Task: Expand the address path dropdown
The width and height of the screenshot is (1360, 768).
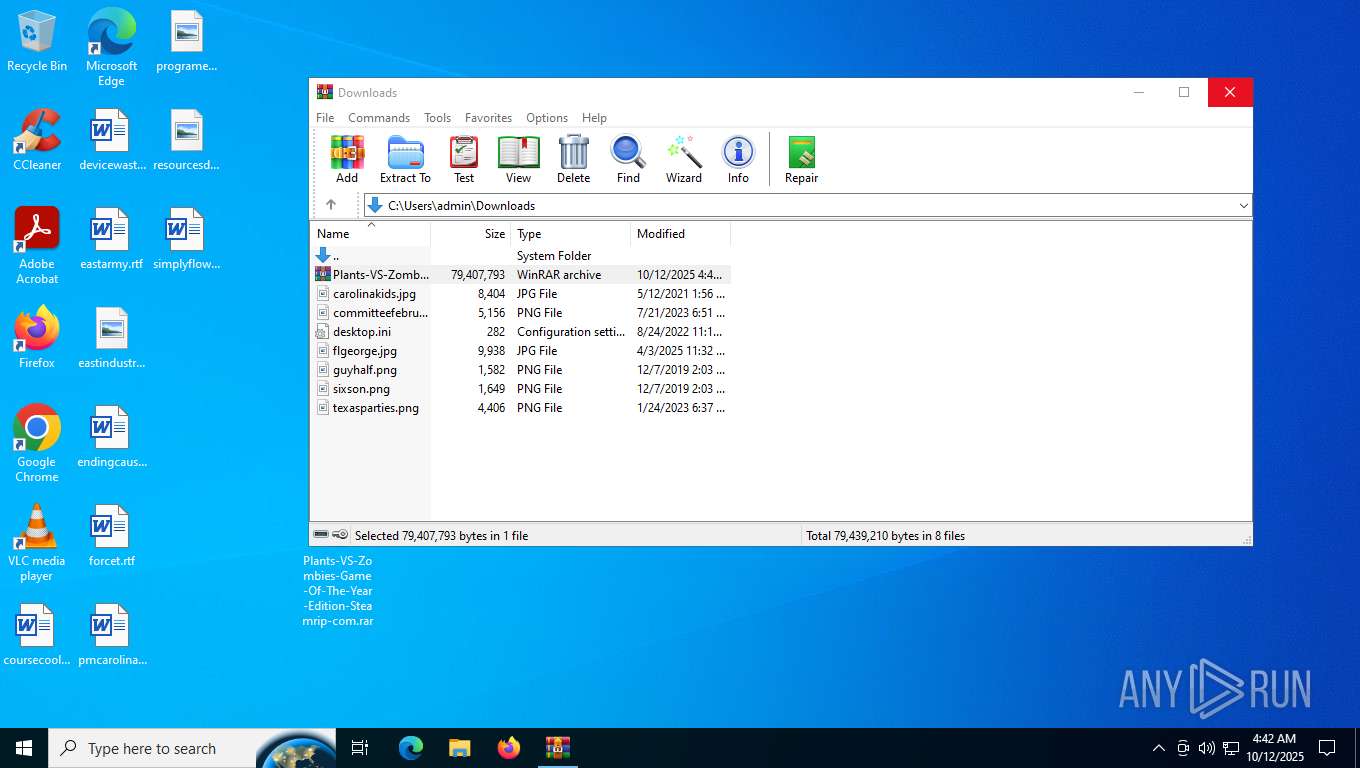Action: (x=1243, y=206)
